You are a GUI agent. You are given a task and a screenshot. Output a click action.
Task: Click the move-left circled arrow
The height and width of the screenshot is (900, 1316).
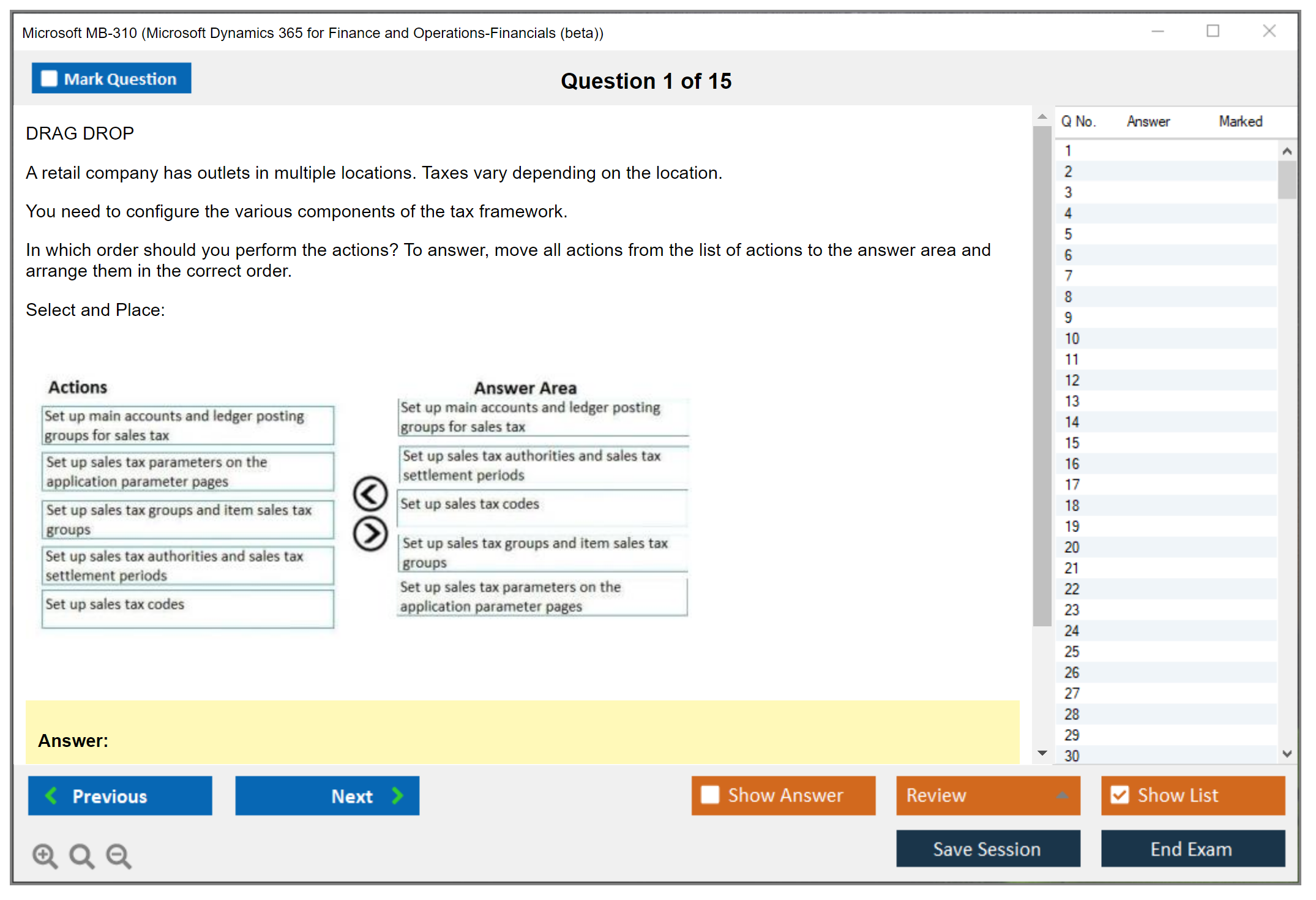pyautogui.click(x=370, y=493)
